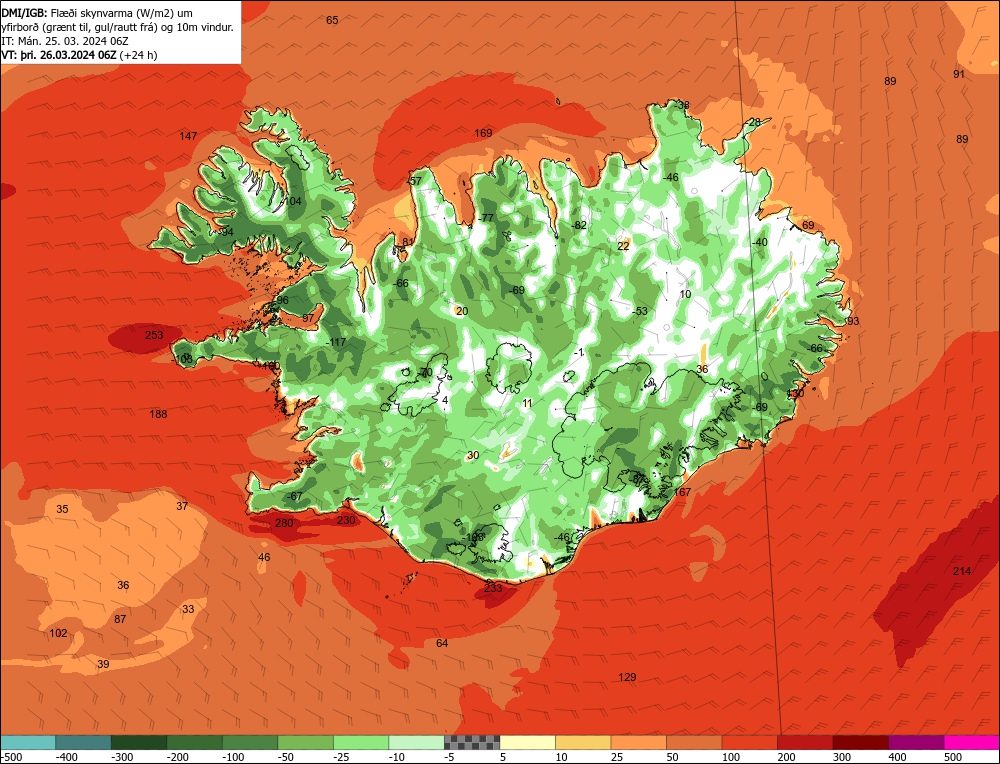Click the -117 value in west Iceland
Image resolution: width=1000 pixels, height=764 pixels.
pyautogui.click(x=335, y=342)
